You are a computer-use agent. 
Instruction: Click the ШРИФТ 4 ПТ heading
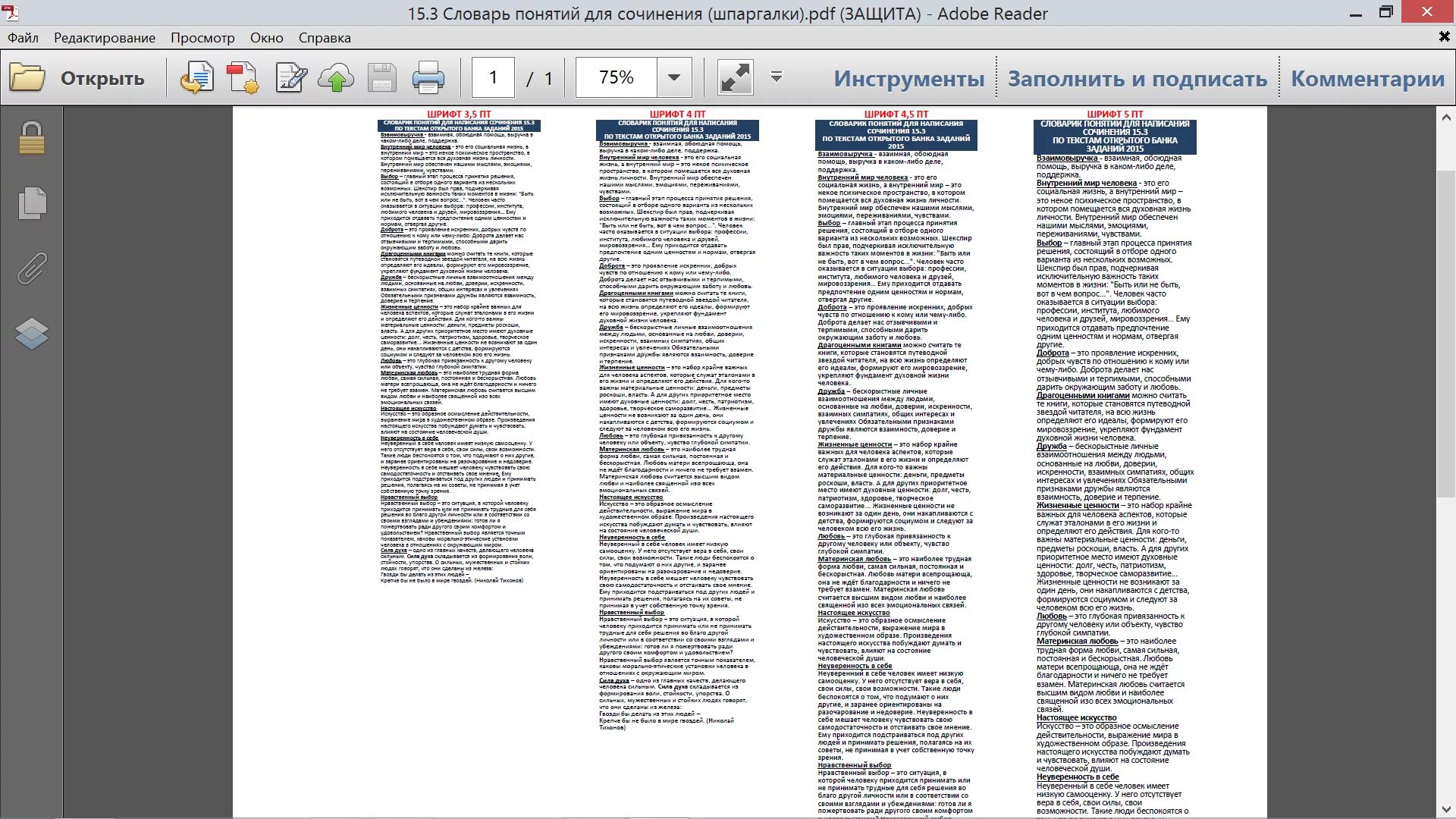click(x=677, y=115)
